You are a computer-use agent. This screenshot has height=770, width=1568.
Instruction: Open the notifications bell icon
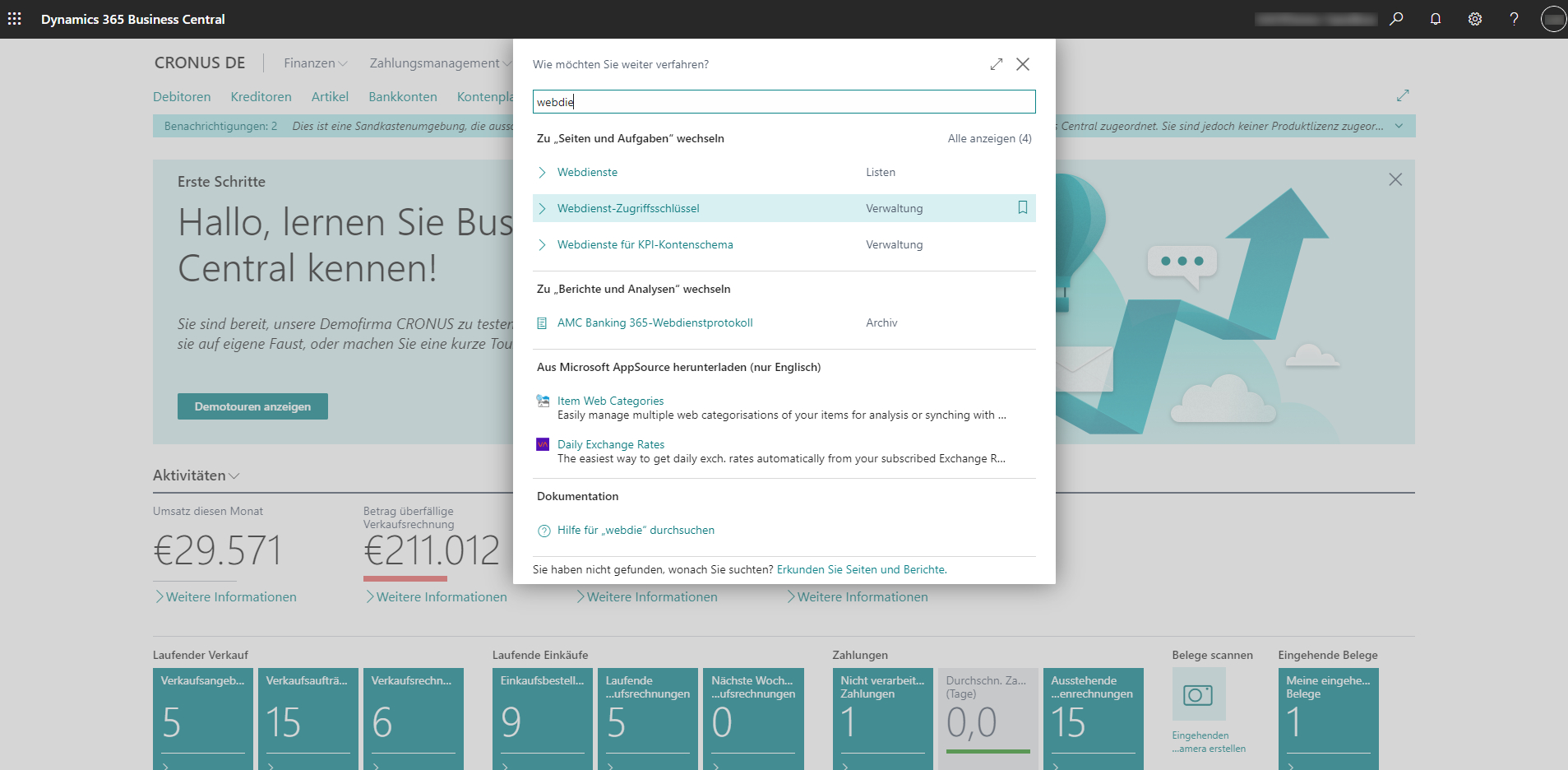(x=1436, y=19)
